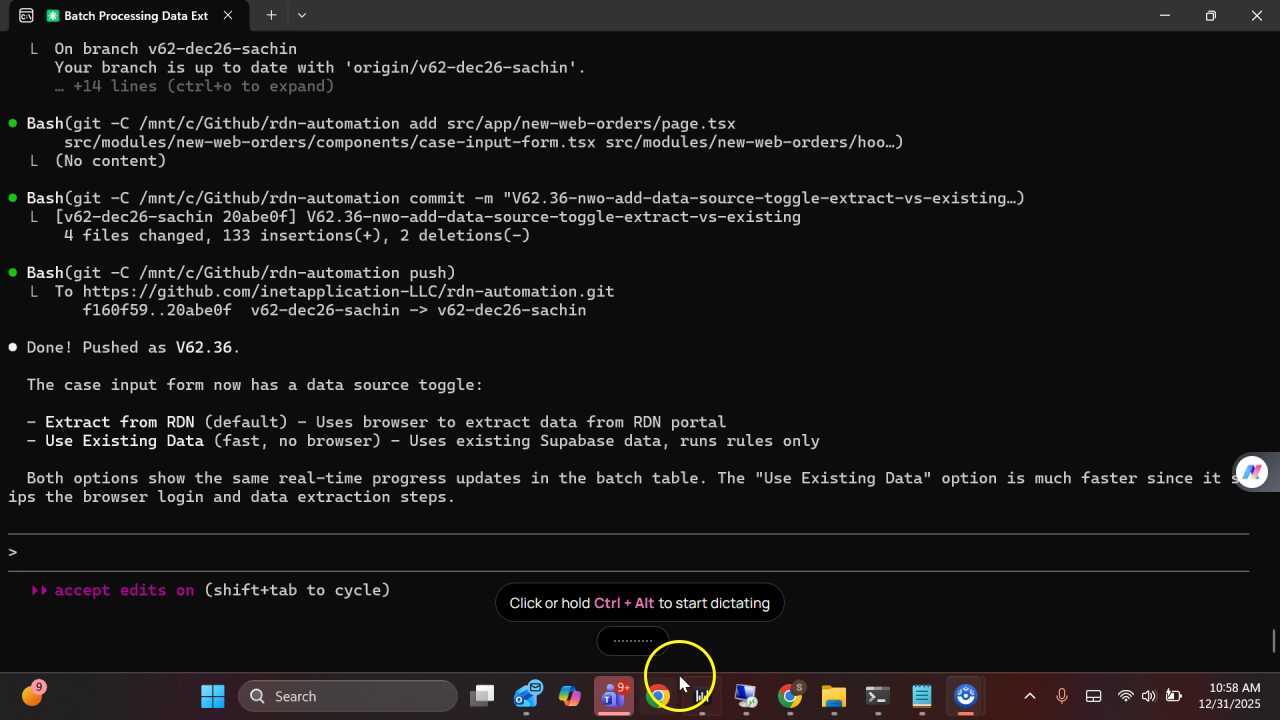Open Notepad from the taskbar
This screenshot has height=720, width=1280.
[x=921, y=696]
